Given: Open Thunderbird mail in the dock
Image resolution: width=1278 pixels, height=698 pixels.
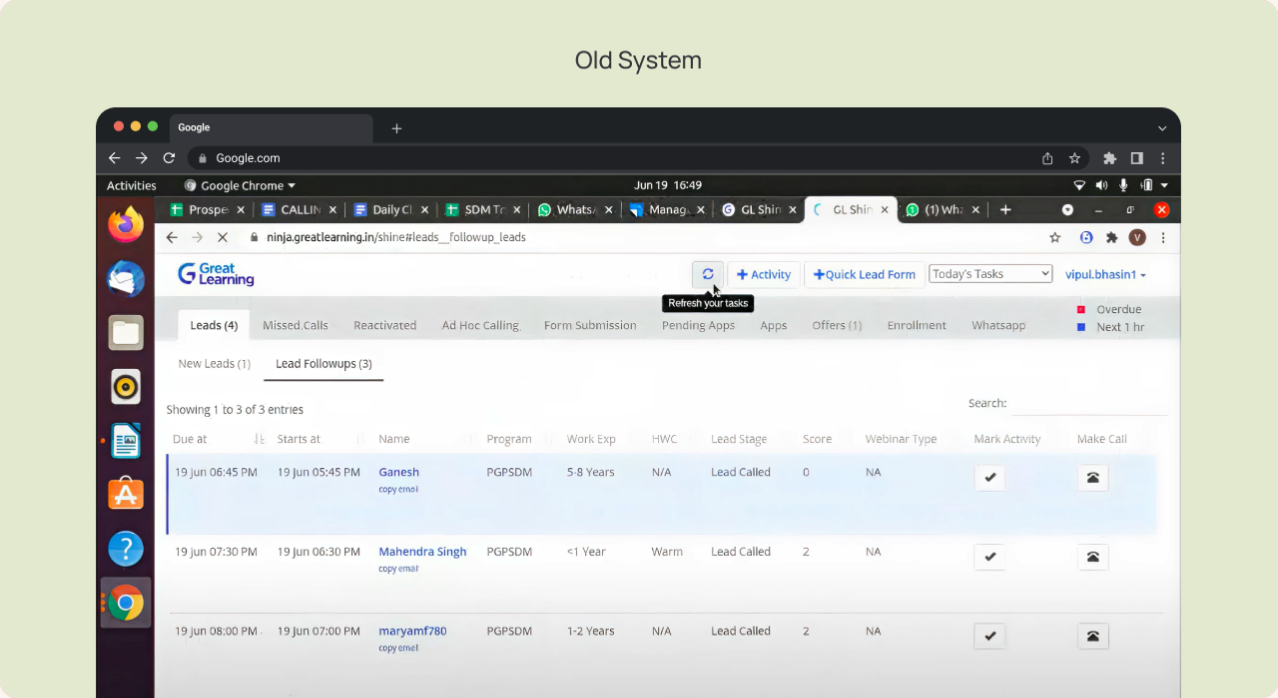Looking at the screenshot, I should pyautogui.click(x=126, y=279).
